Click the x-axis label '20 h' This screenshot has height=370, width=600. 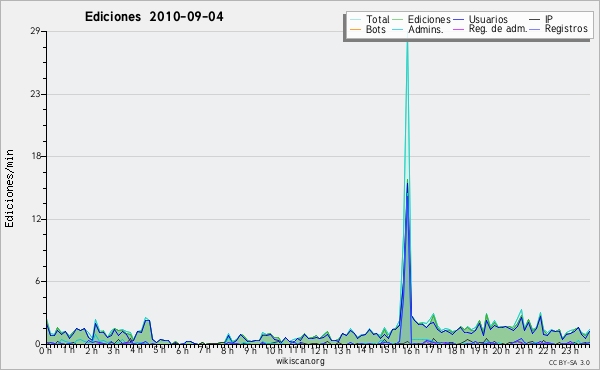500,350
